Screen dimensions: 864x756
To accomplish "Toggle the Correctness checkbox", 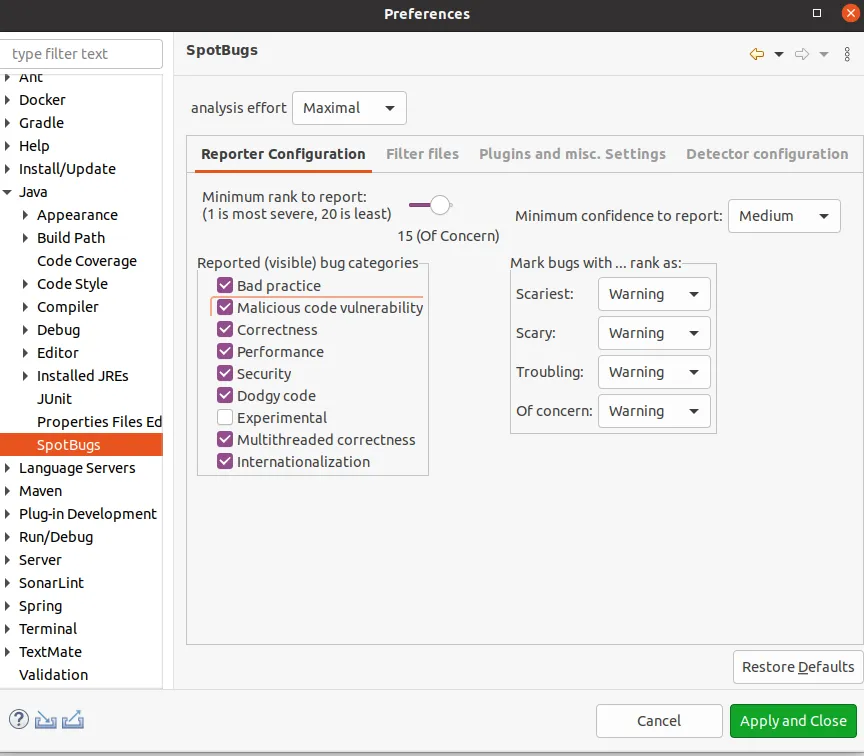I will coord(225,330).
